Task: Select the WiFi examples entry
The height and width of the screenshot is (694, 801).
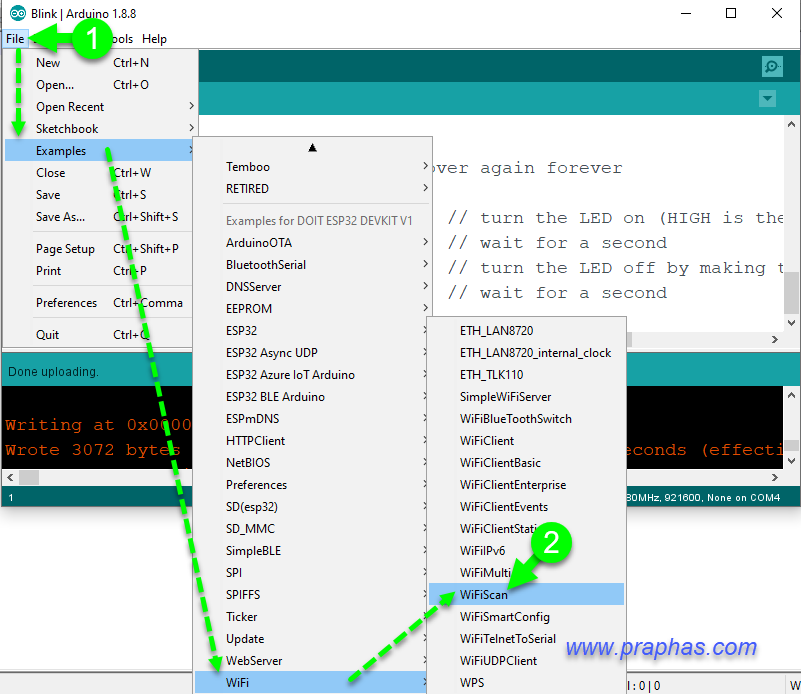Action: click(x=311, y=682)
